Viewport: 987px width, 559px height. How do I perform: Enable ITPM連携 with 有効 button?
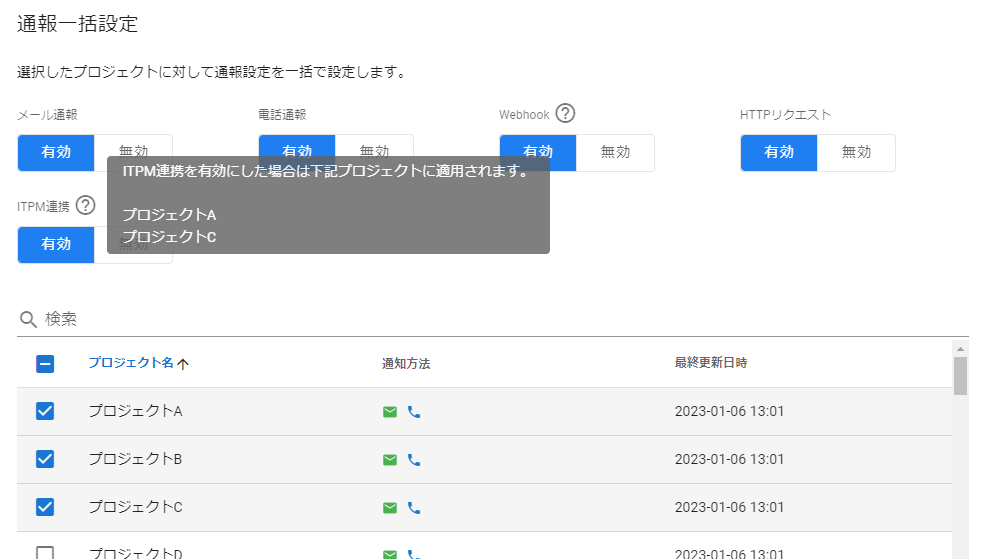[x=56, y=245]
